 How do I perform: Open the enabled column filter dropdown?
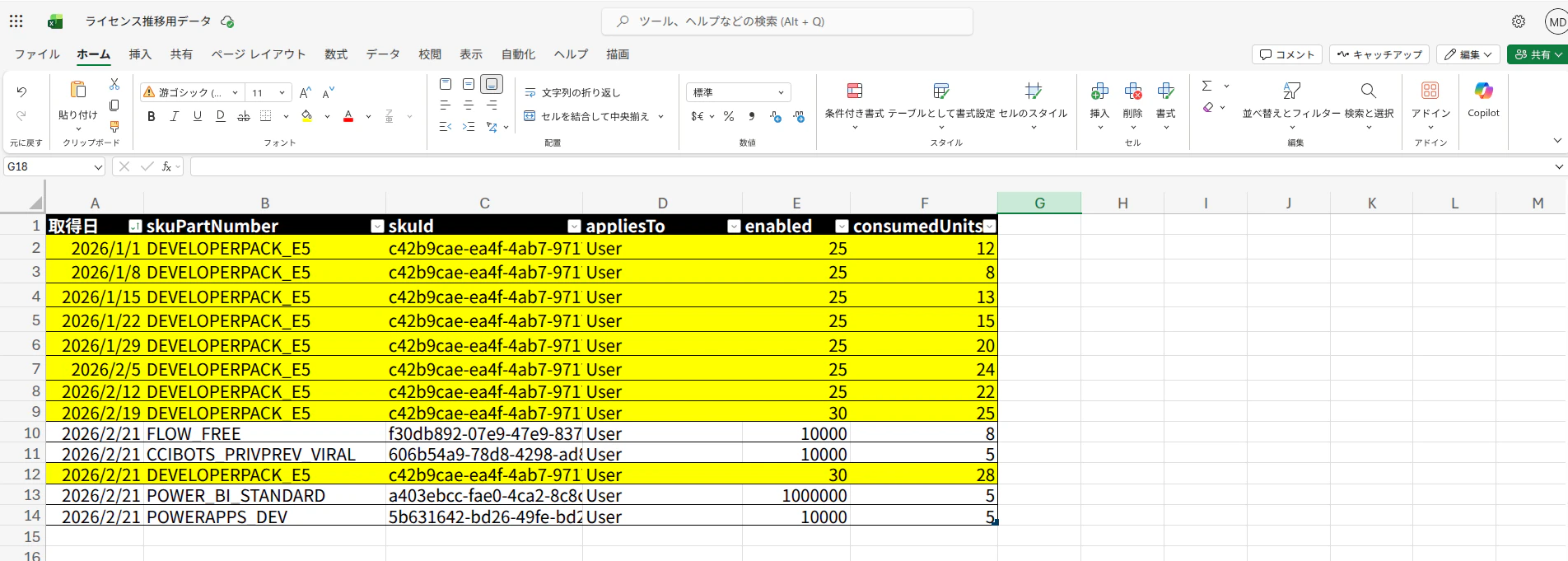(x=842, y=227)
